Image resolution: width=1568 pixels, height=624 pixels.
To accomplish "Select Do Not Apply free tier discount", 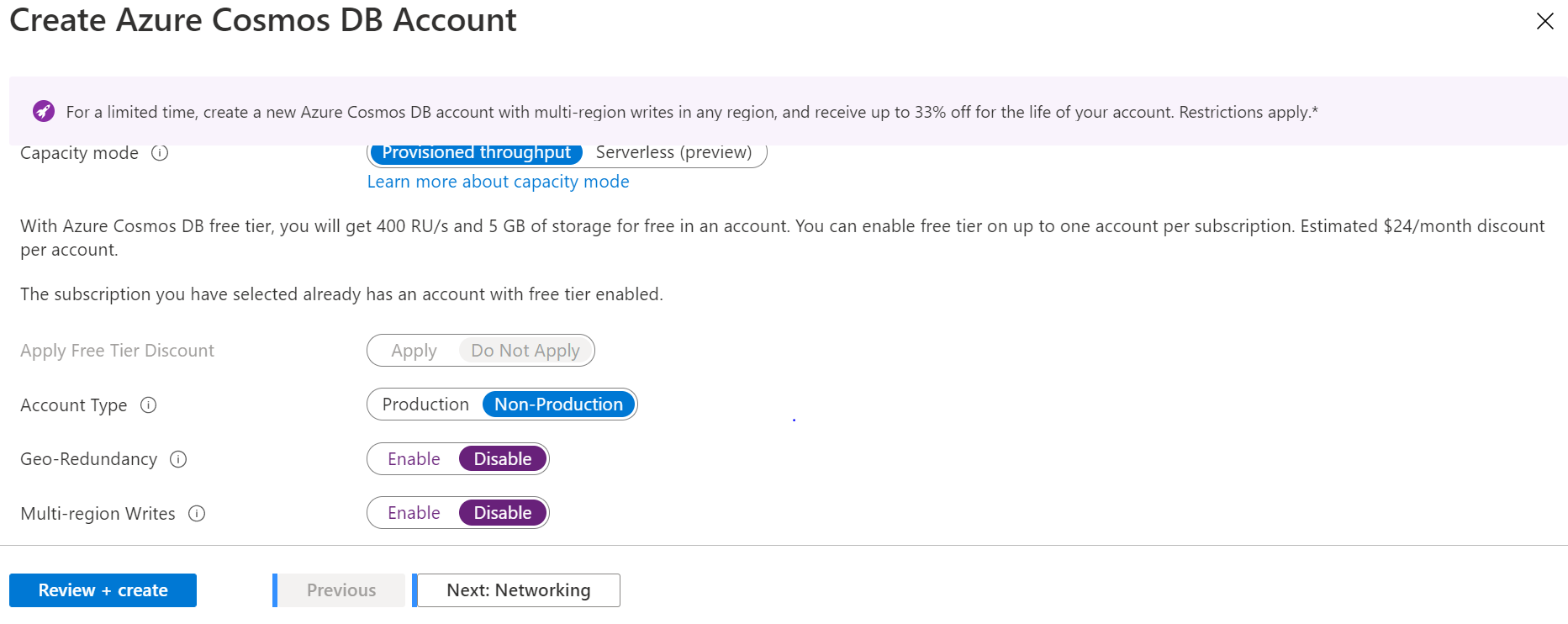I will (x=525, y=351).
